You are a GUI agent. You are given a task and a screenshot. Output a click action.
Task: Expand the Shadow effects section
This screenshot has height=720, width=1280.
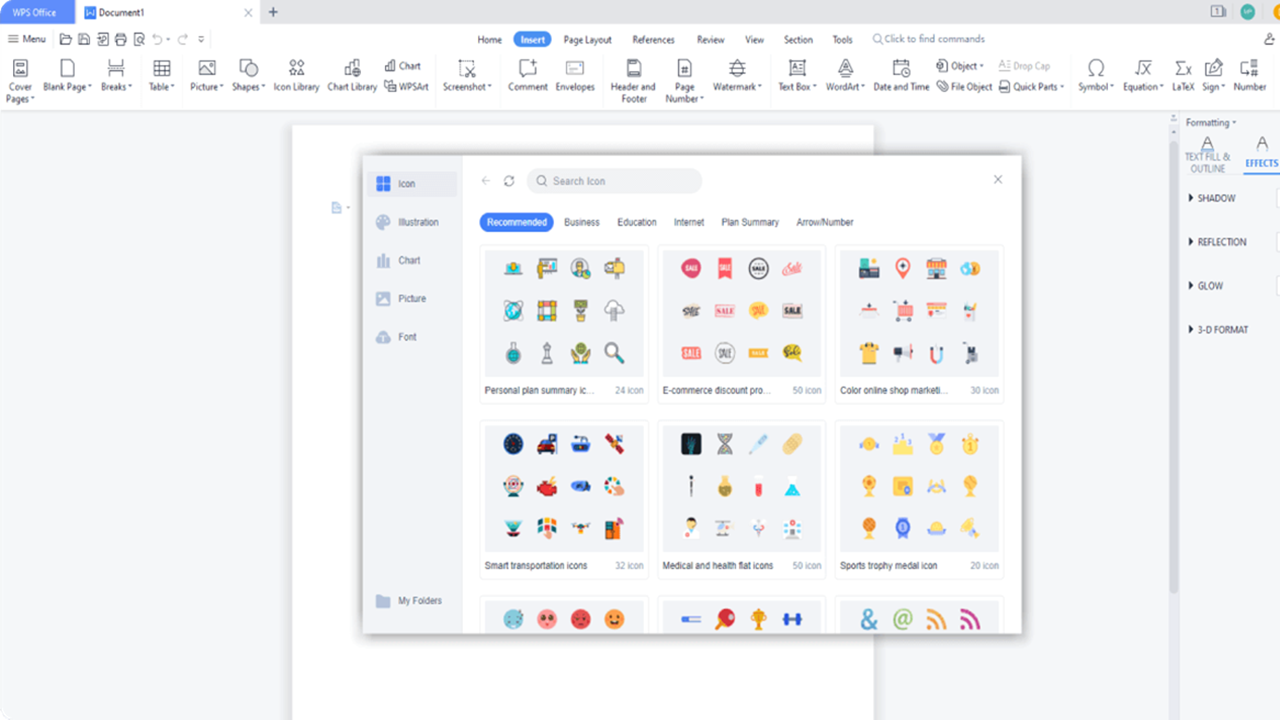coord(1213,198)
